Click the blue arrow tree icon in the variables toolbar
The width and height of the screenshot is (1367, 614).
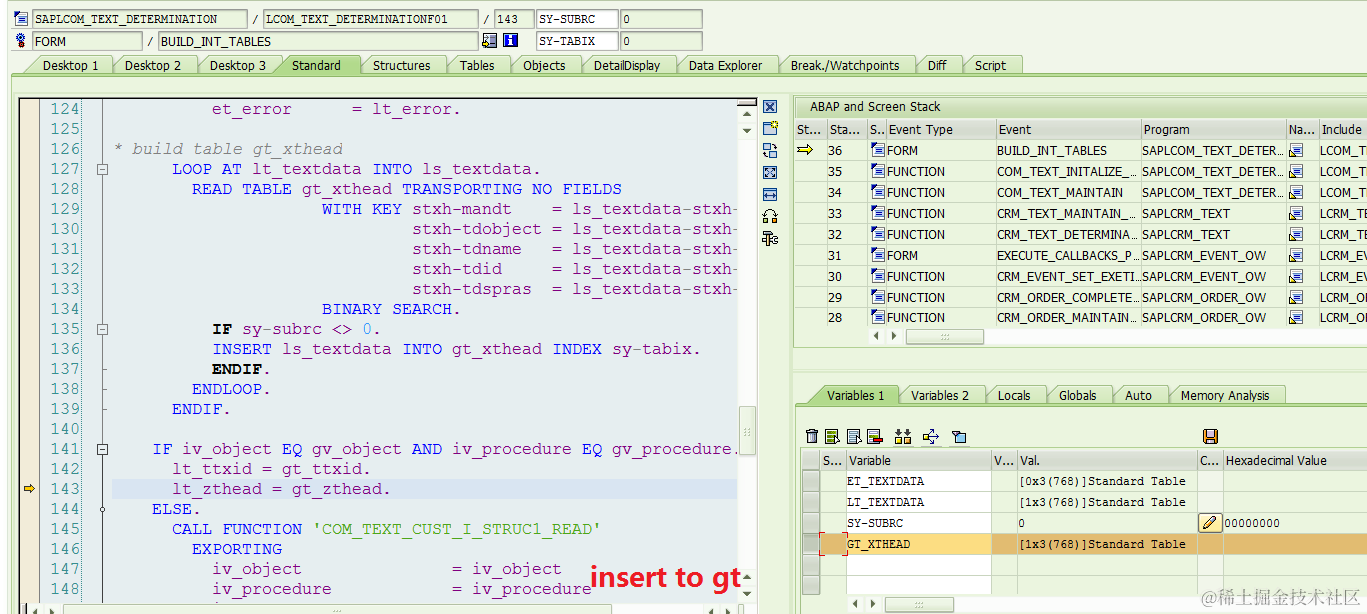(x=931, y=436)
